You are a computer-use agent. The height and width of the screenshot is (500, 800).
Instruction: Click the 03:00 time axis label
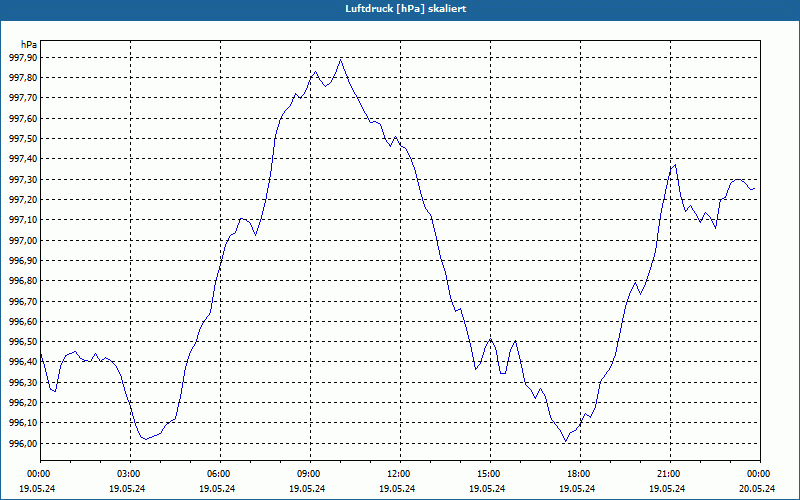[130, 473]
